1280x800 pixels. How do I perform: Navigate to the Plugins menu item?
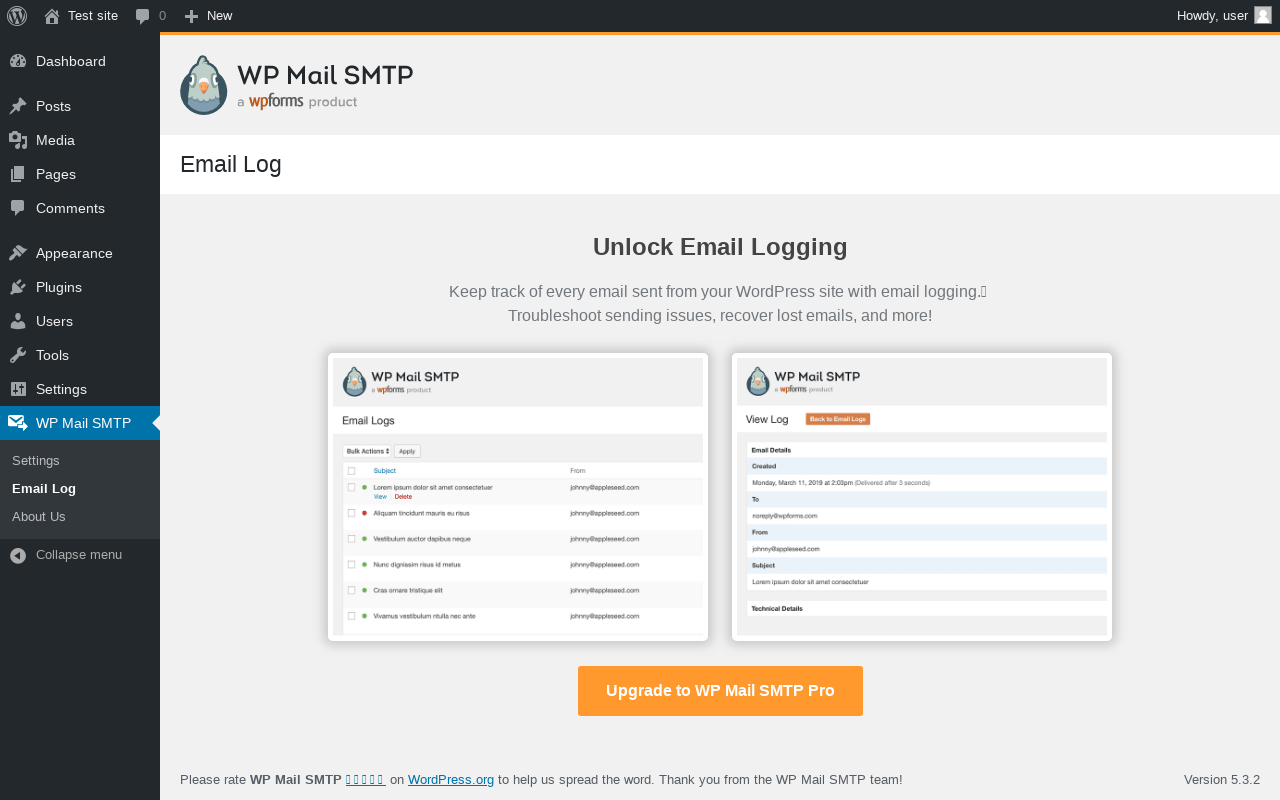coord(80,287)
